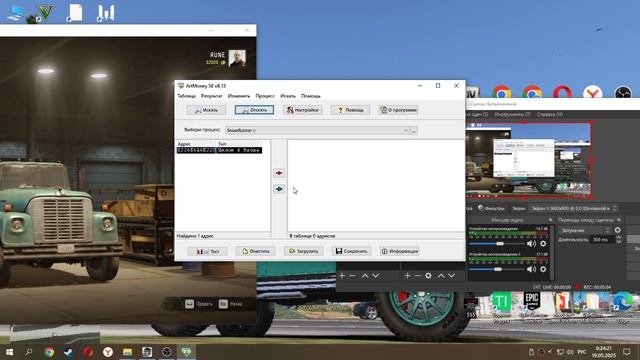Click the Тест button in ArtMoney
The height and width of the screenshot is (360, 640).
[x=207, y=251]
